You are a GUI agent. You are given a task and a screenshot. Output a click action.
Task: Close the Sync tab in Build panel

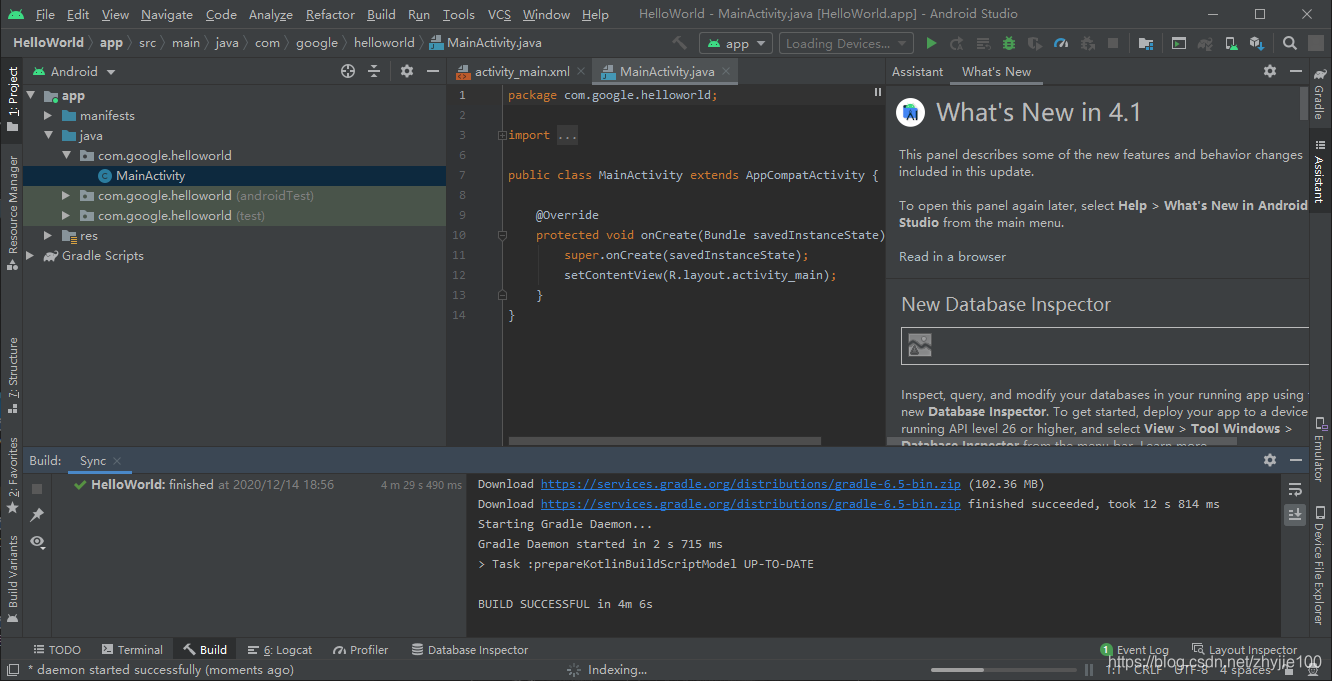pyautogui.click(x=117, y=461)
